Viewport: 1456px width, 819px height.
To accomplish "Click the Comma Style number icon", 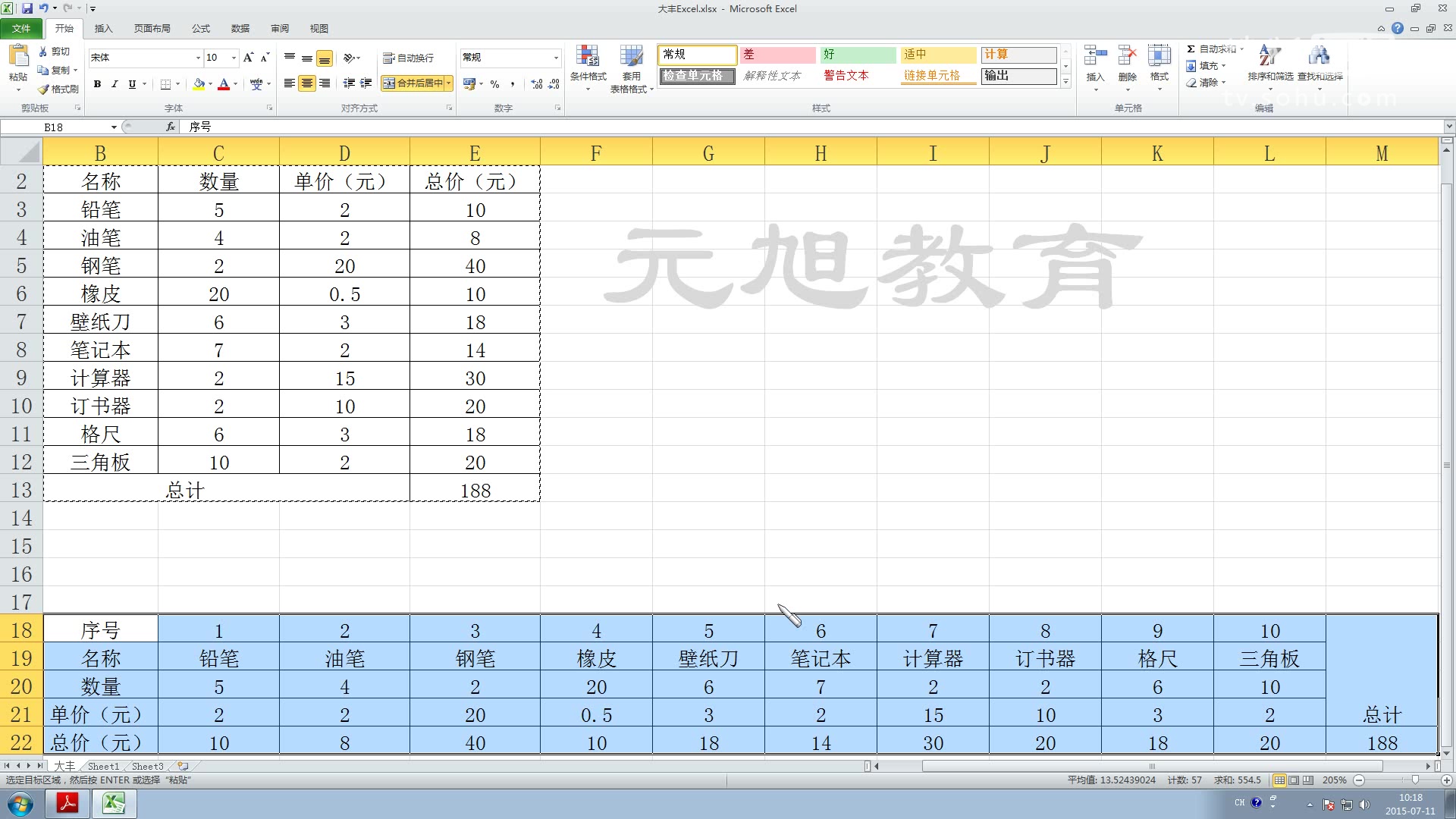I will point(514,84).
